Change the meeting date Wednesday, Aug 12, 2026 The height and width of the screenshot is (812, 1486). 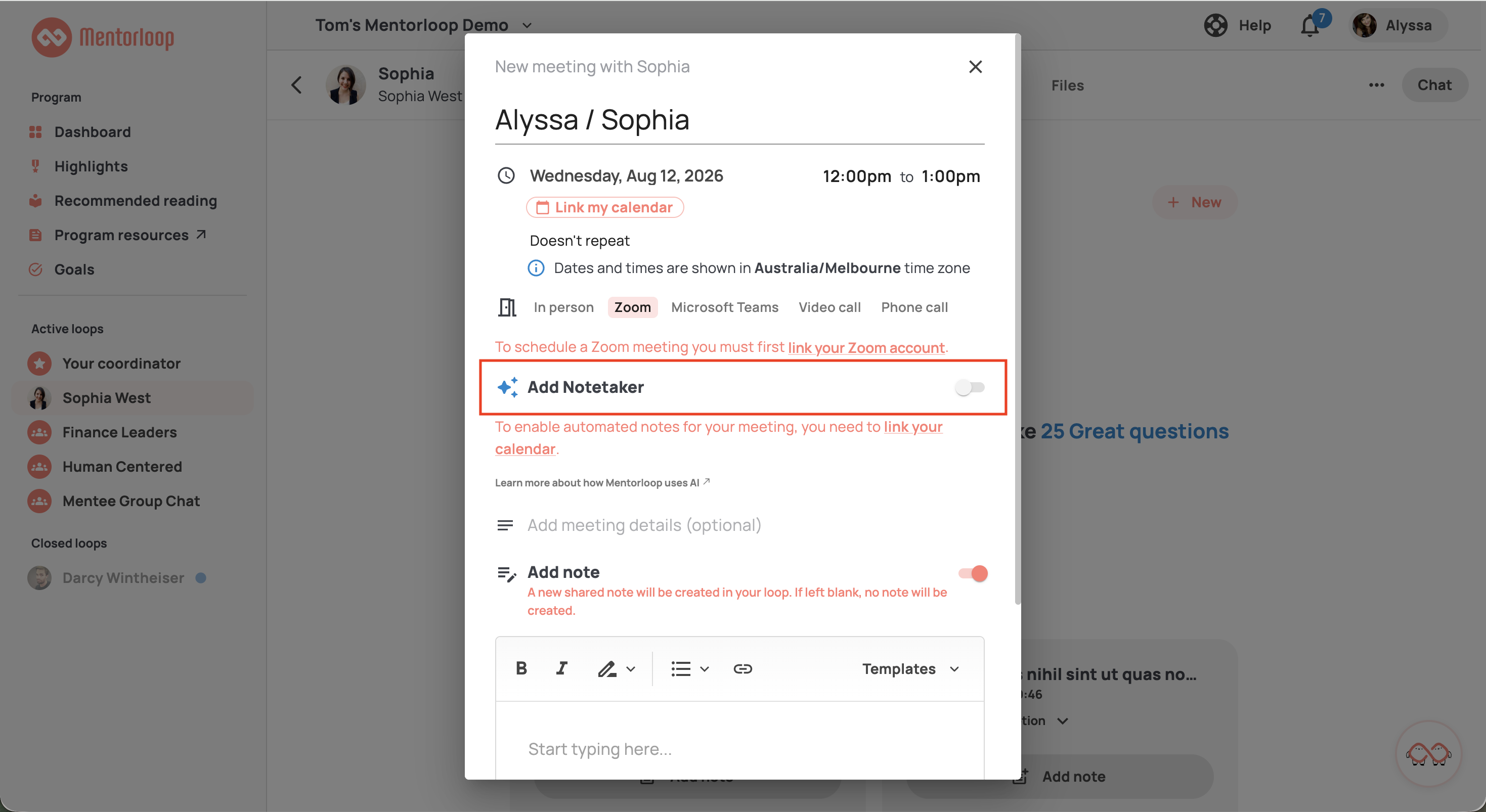tap(627, 175)
